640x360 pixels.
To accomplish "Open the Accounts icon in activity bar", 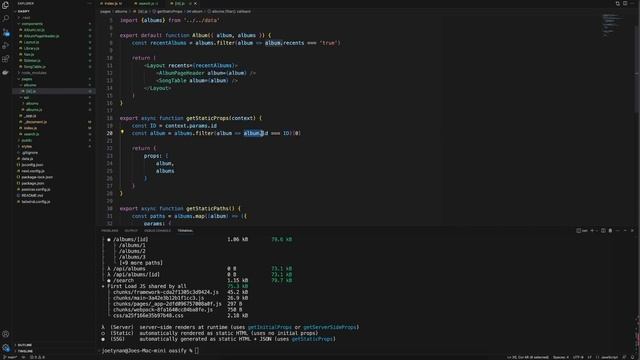I will [x=6, y=334].
